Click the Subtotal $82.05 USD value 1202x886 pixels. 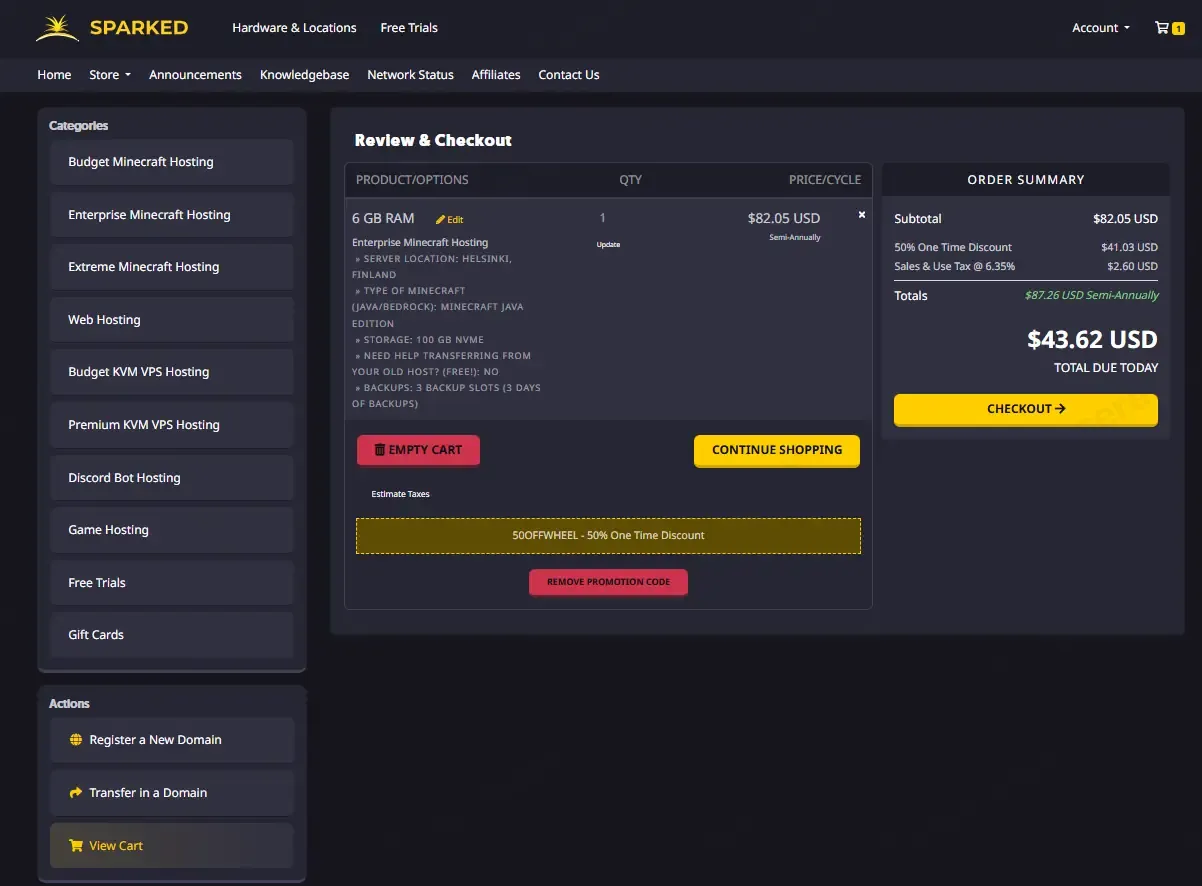[x=1125, y=219]
